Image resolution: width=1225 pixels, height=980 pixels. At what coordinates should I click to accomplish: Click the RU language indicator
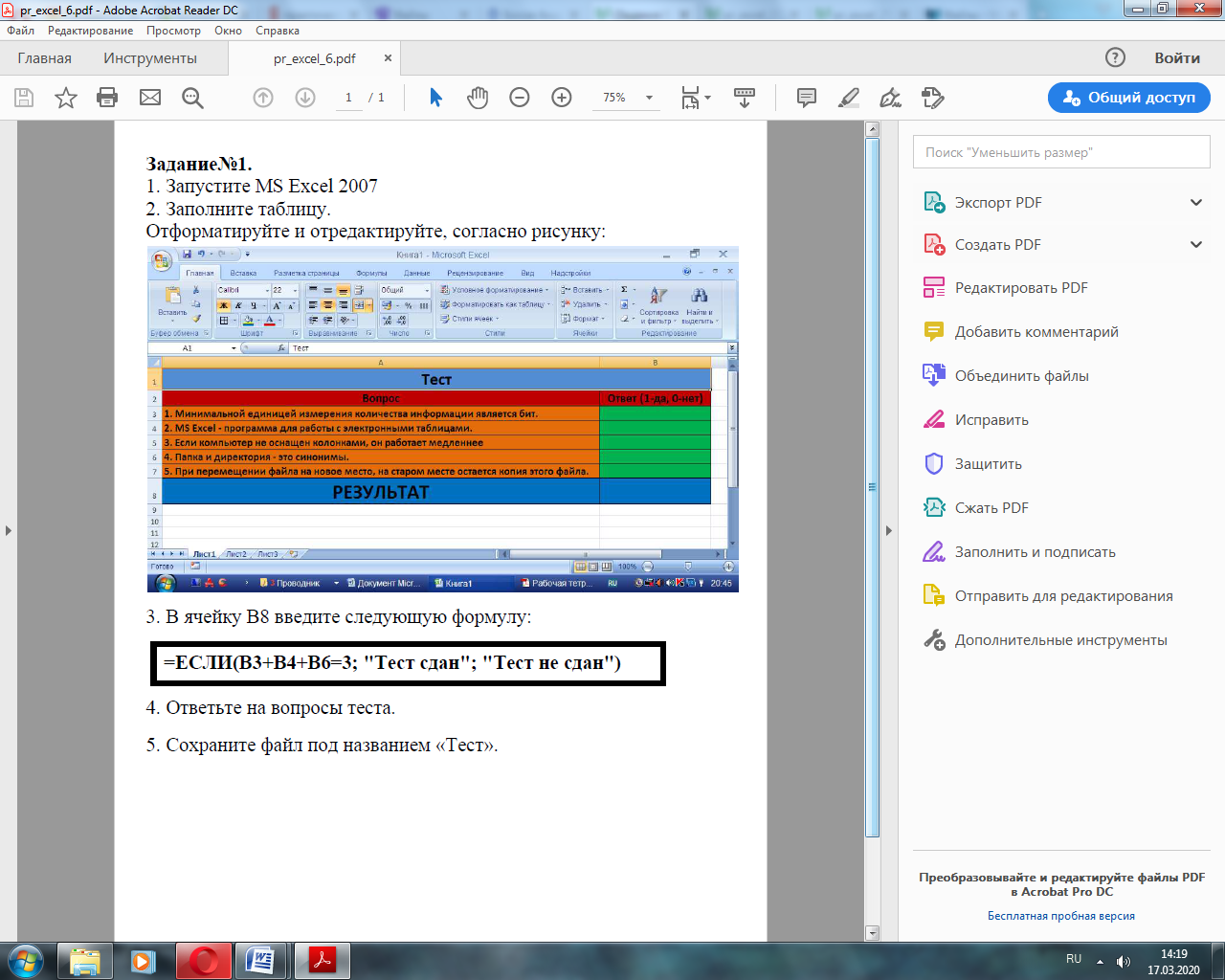coord(1074,959)
